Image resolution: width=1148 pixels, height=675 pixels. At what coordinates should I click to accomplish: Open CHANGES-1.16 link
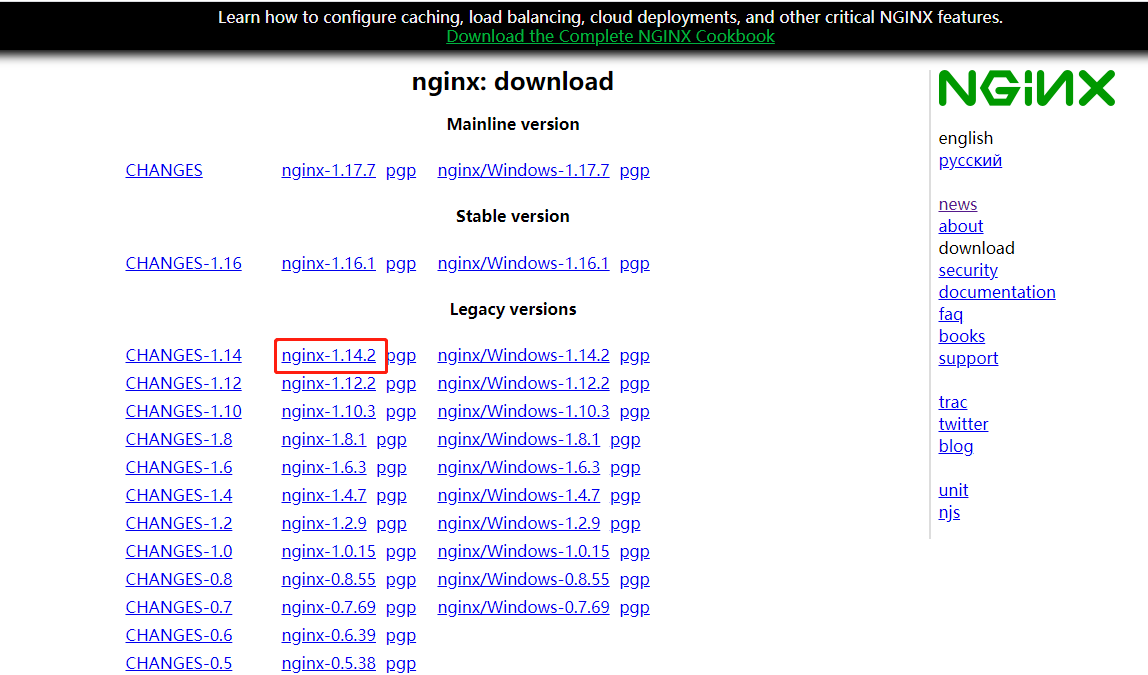(183, 263)
